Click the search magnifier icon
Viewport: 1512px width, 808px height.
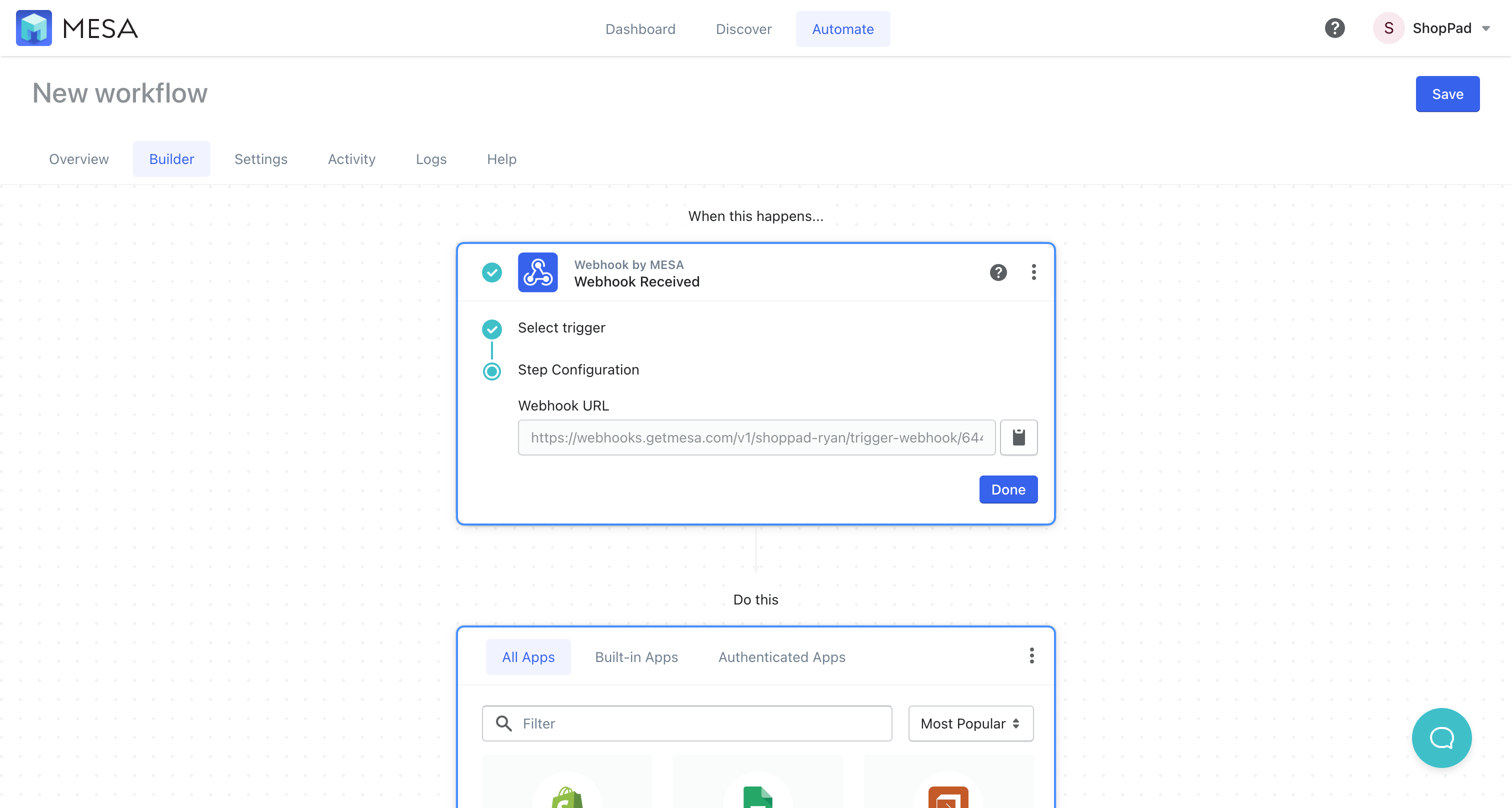coord(503,723)
